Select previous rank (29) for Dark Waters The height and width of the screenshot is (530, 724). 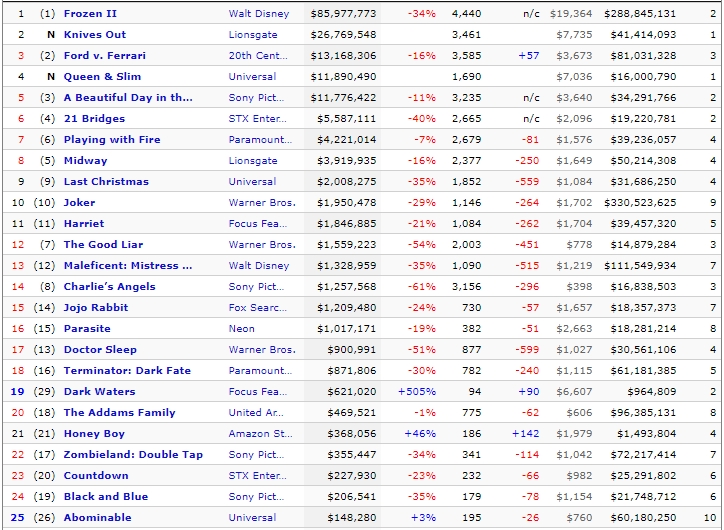[44, 391]
